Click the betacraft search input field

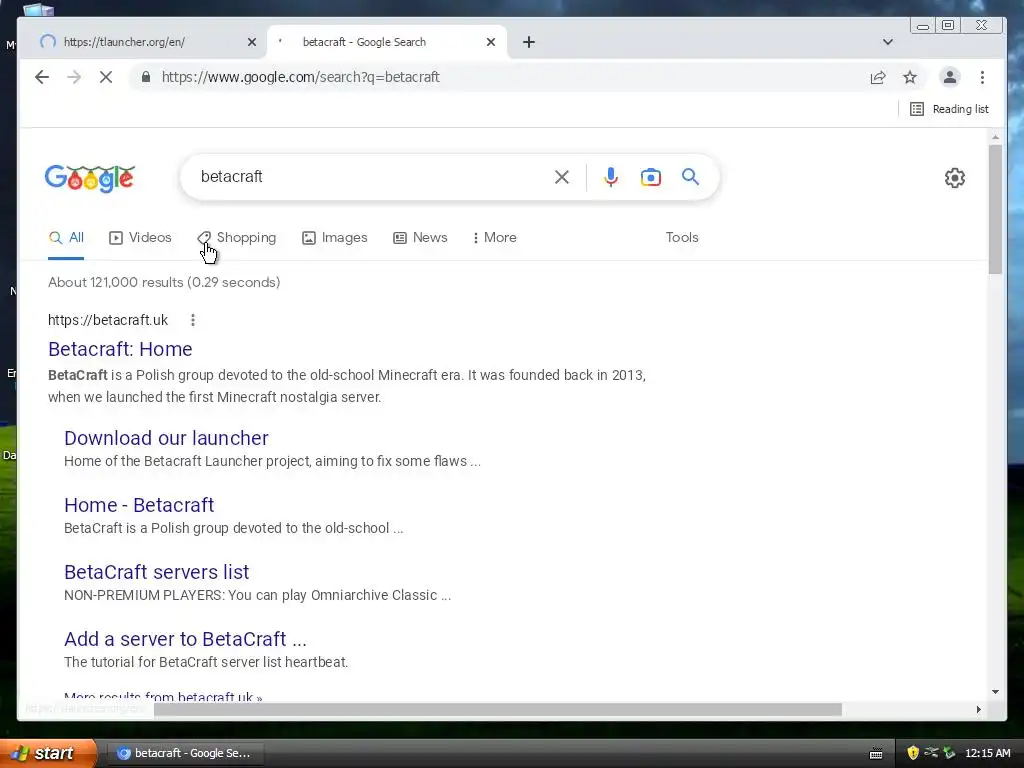(372, 177)
